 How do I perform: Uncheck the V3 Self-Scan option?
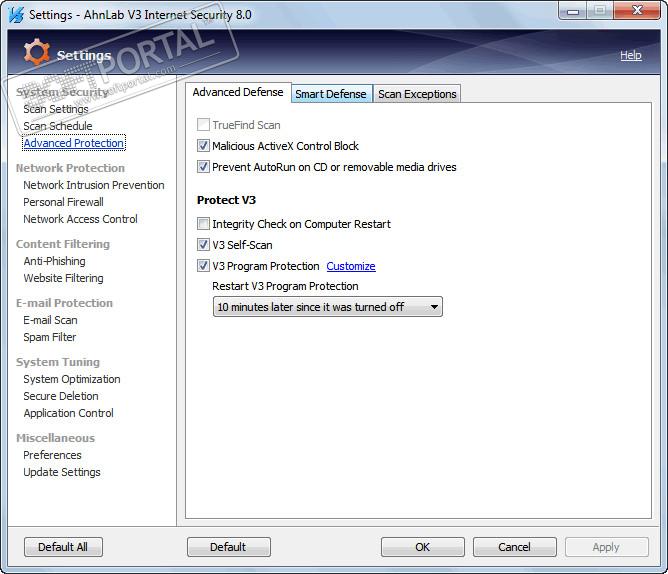click(203, 245)
